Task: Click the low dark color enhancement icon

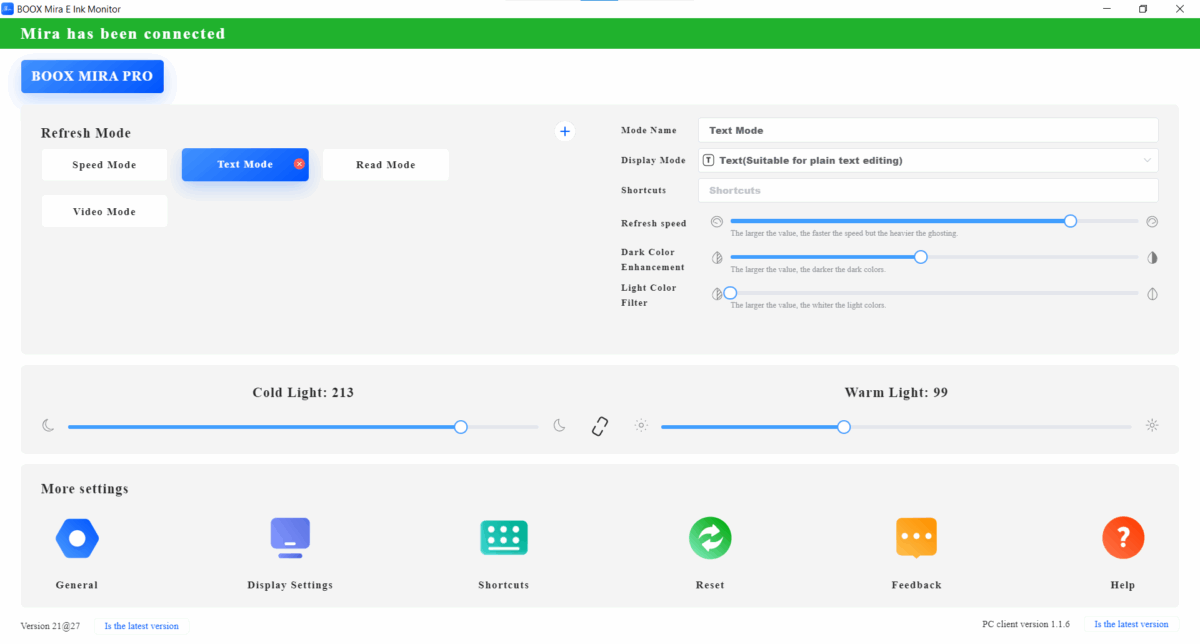Action: pyautogui.click(x=717, y=257)
